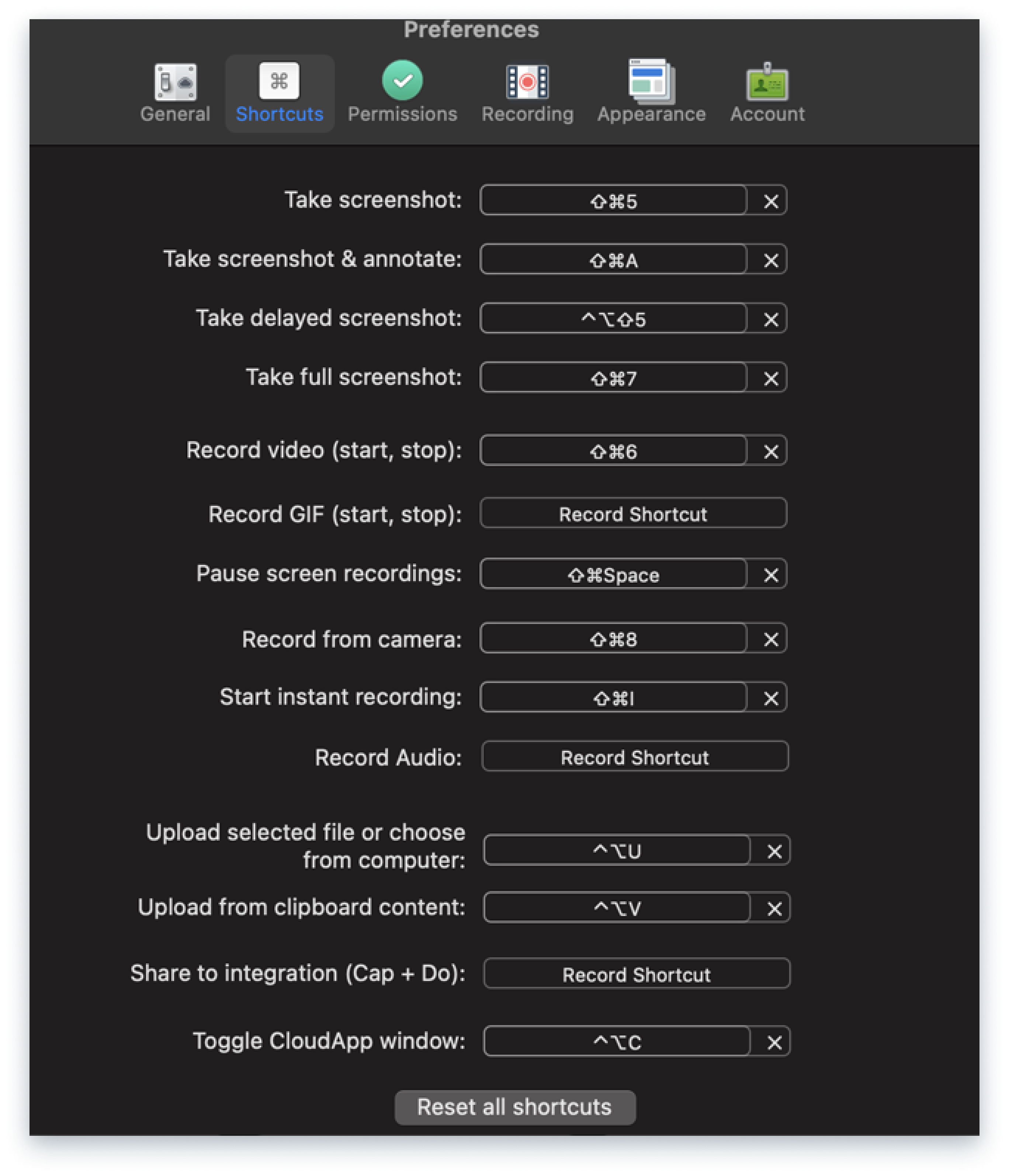Clear the Pause screen recordings shortcut
1009x1176 pixels.
tap(771, 575)
